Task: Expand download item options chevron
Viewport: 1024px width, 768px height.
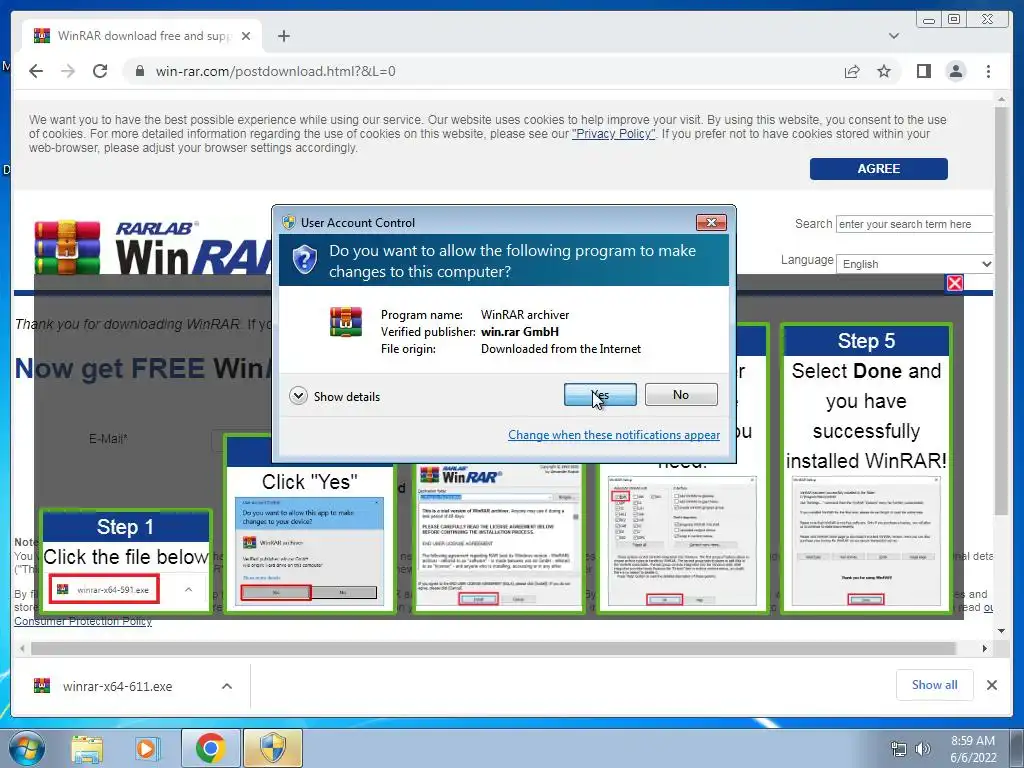Action: pyautogui.click(x=227, y=686)
